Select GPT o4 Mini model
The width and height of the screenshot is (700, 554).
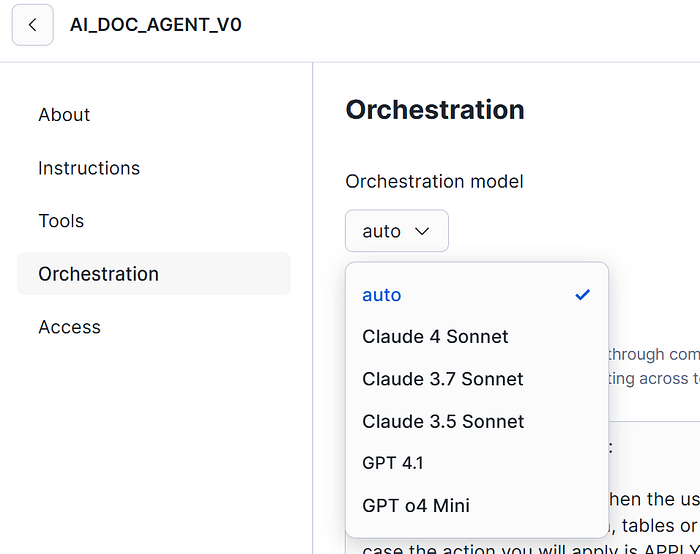coord(477,505)
